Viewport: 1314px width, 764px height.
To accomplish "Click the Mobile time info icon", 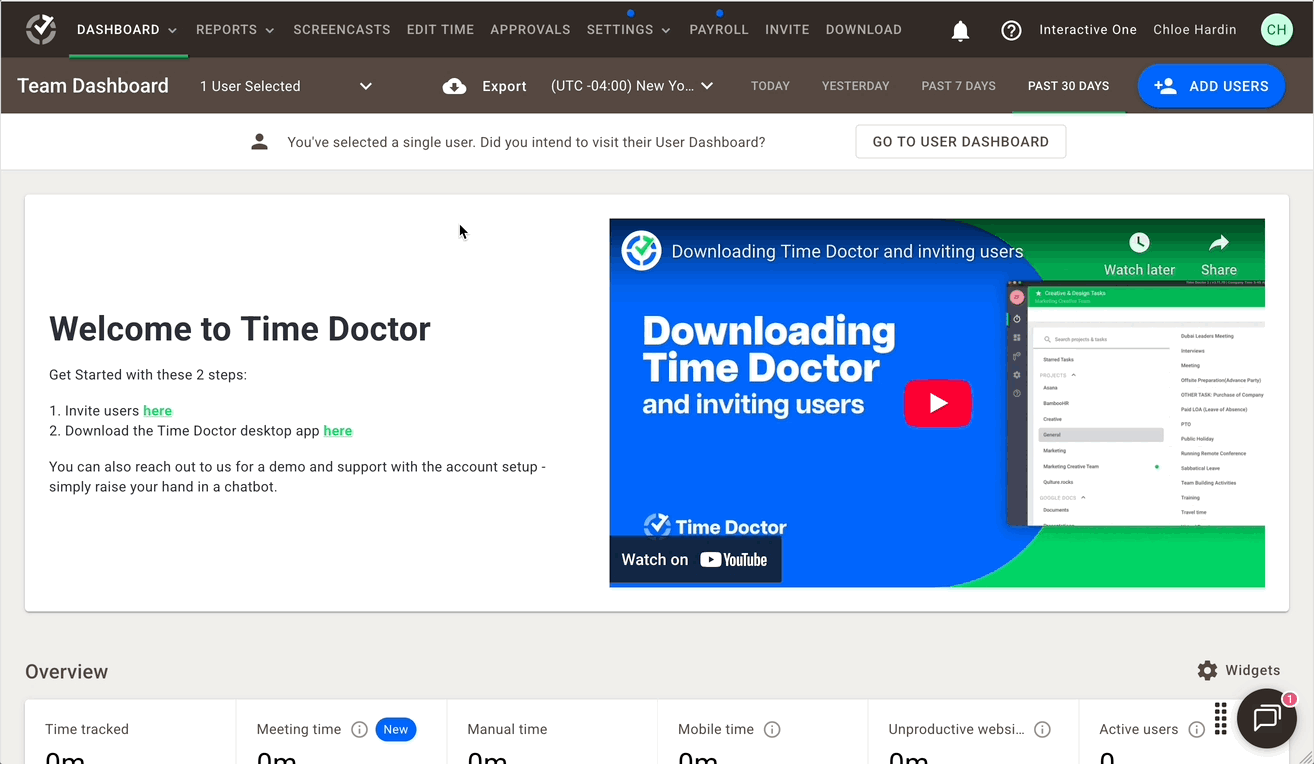I will 771,729.
